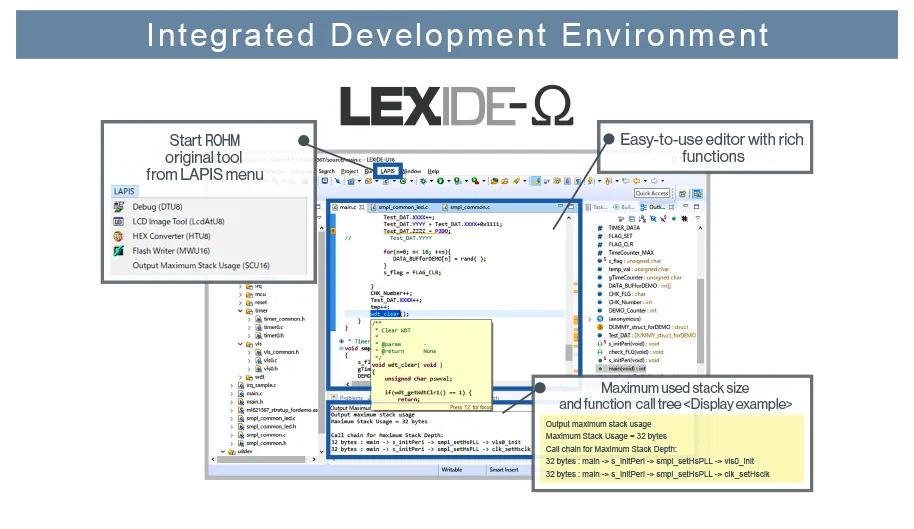The height and width of the screenshot is (529, 914).
Task: Start the HEX Converter (HTU8) tool
Action: (x=171, y=236)
